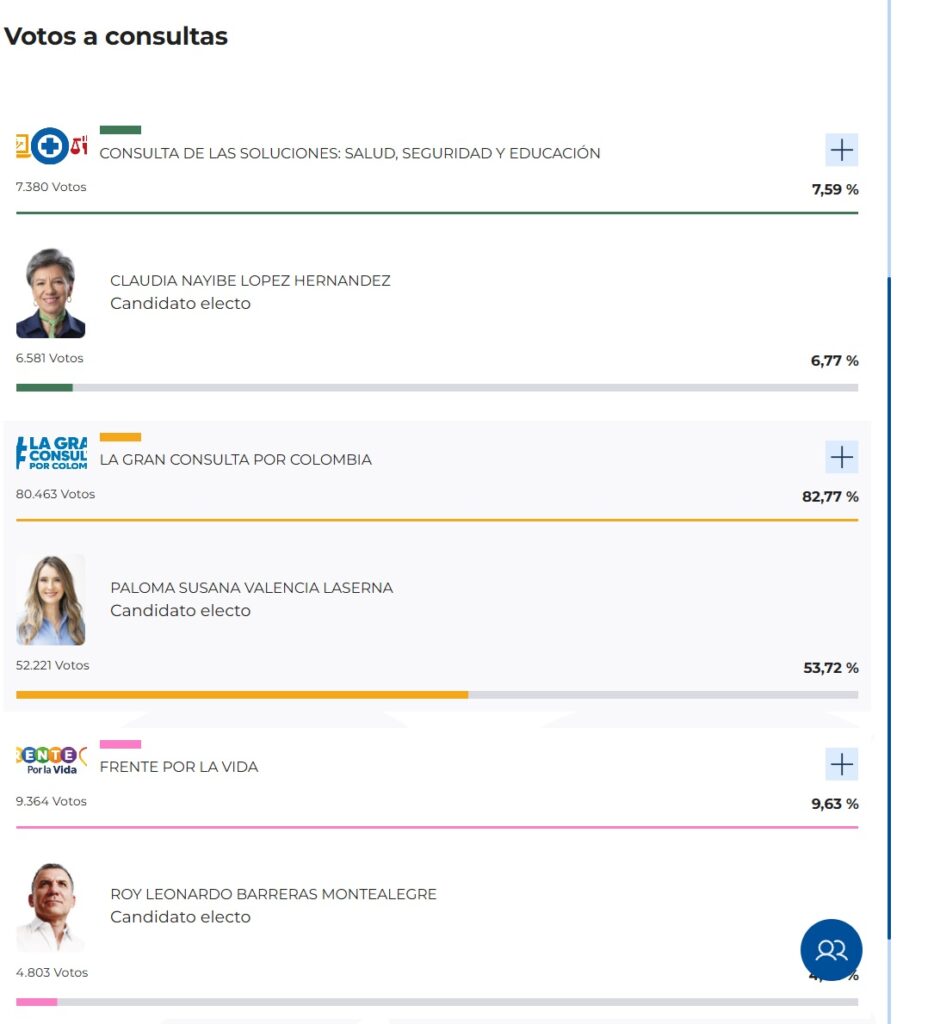Click the page vertical scrollbar
Image resolution: width=940 pixels, height=1024 pixels.
pos(889,600)
